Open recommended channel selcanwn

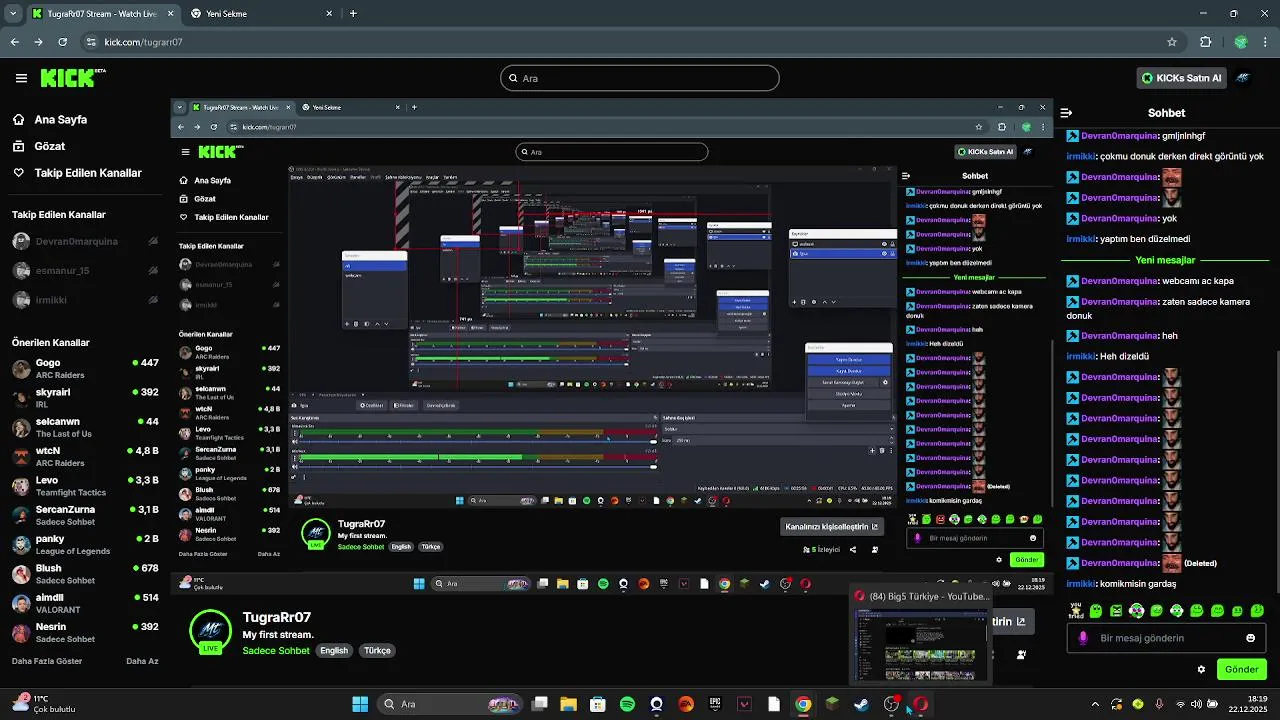coord(85,427)
